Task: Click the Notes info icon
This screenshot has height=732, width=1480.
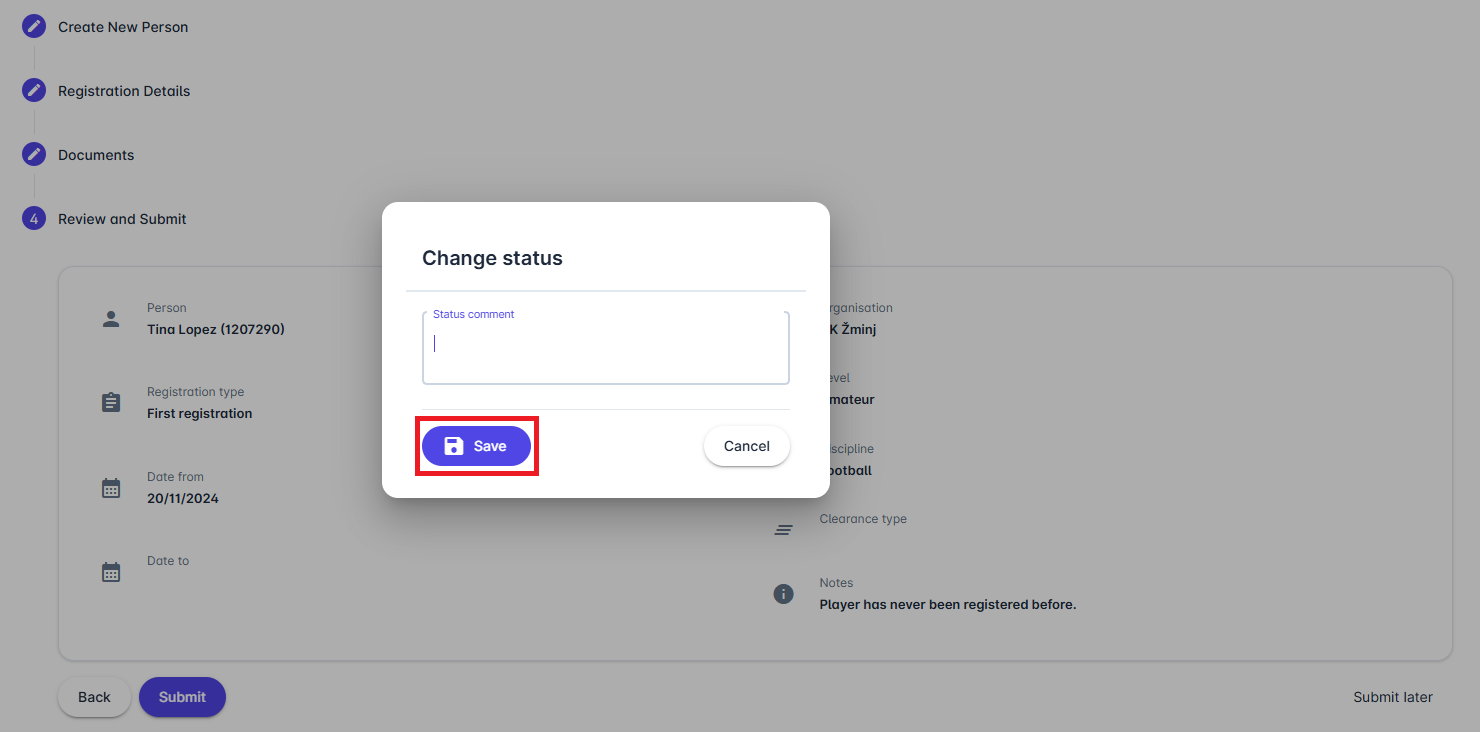Action: coord(784,594)
